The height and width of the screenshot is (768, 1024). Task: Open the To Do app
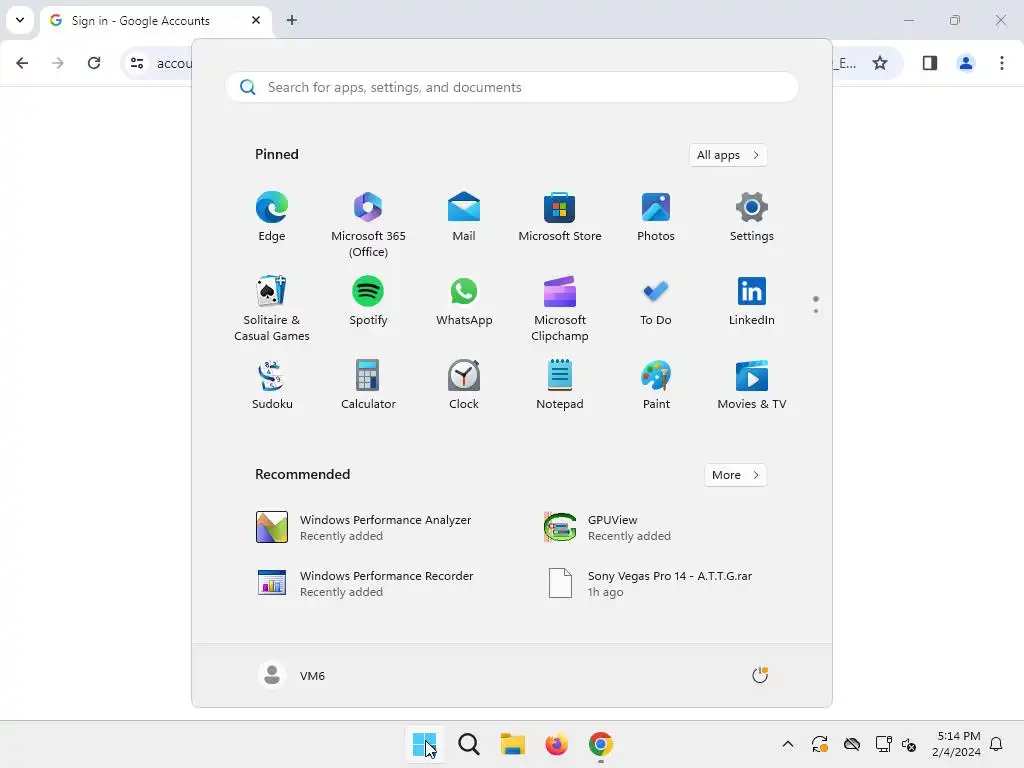pyautogui.click(x=656, y=300)
